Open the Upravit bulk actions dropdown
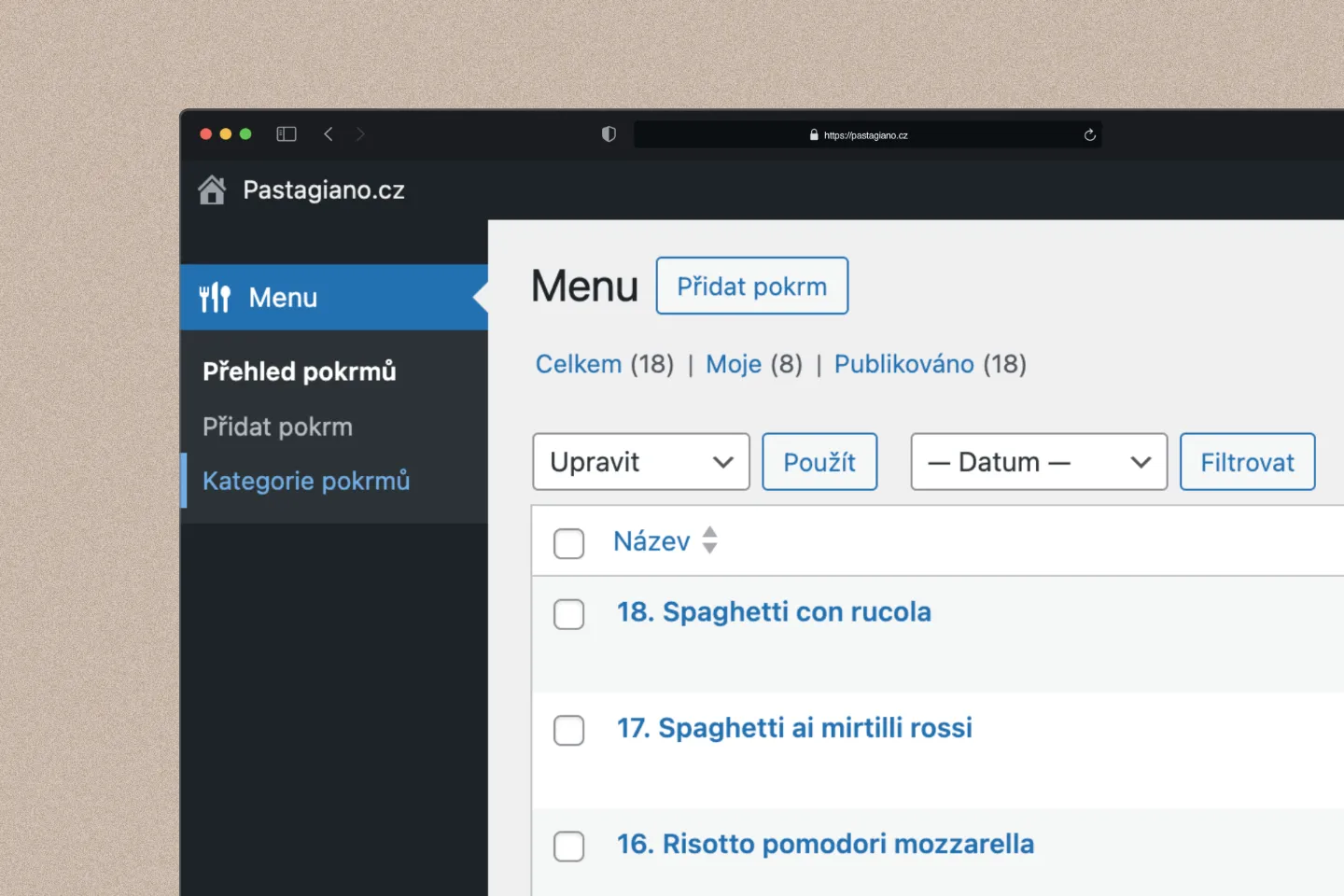Viewport: 1344px width, 896px height. [641, 462]
